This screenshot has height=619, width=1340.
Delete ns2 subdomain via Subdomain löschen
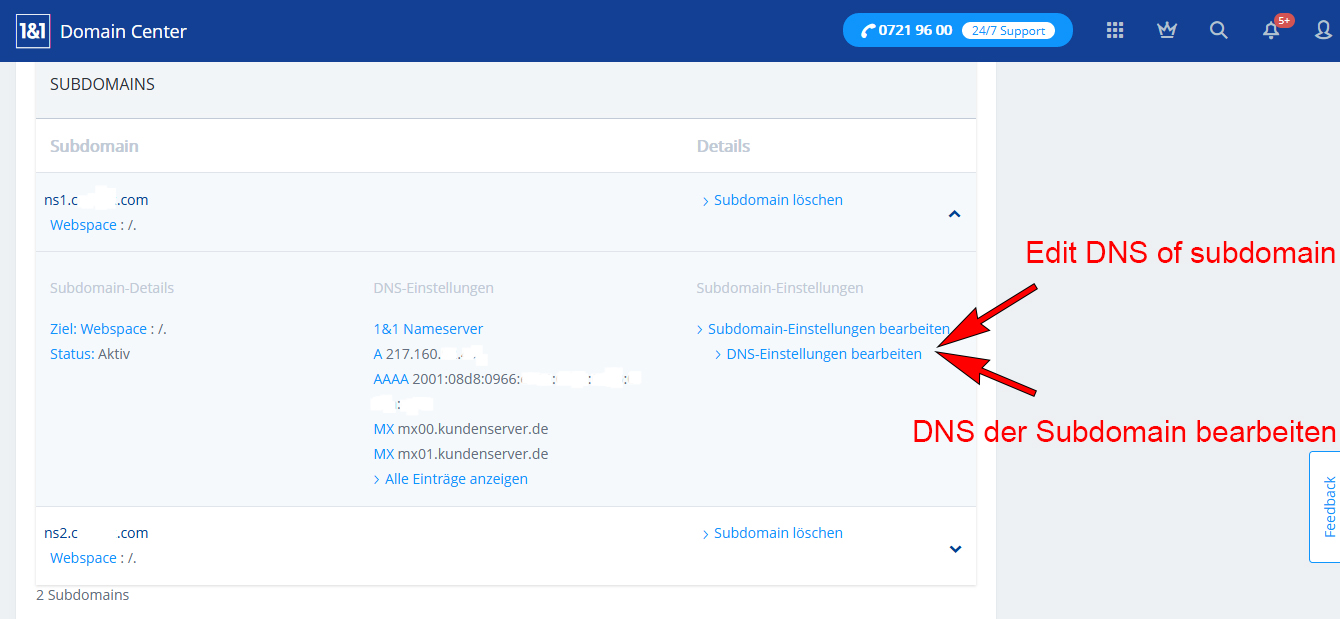[778, 533]
